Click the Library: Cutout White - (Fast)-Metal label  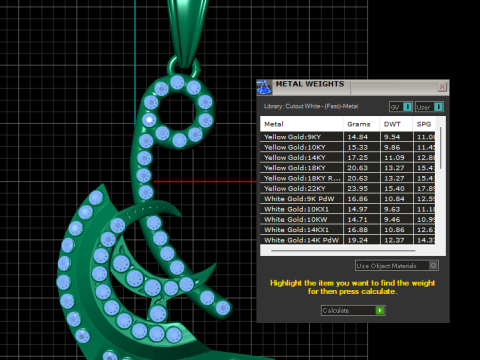coord(311,106)
